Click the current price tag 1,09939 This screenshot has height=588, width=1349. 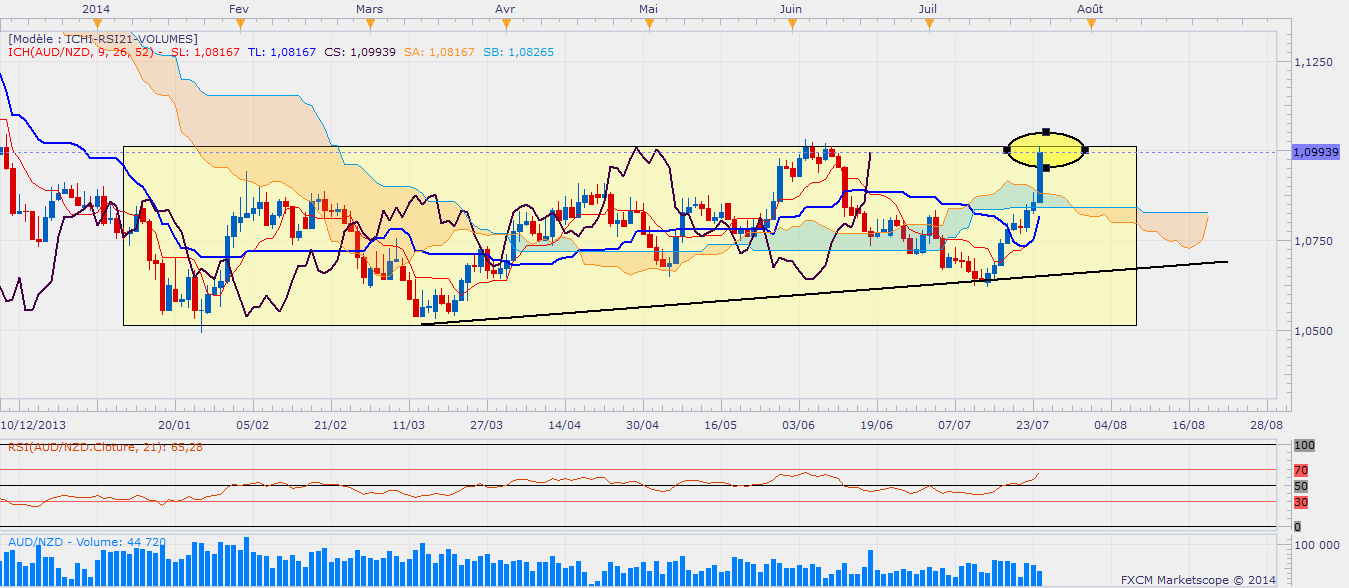1314,152
